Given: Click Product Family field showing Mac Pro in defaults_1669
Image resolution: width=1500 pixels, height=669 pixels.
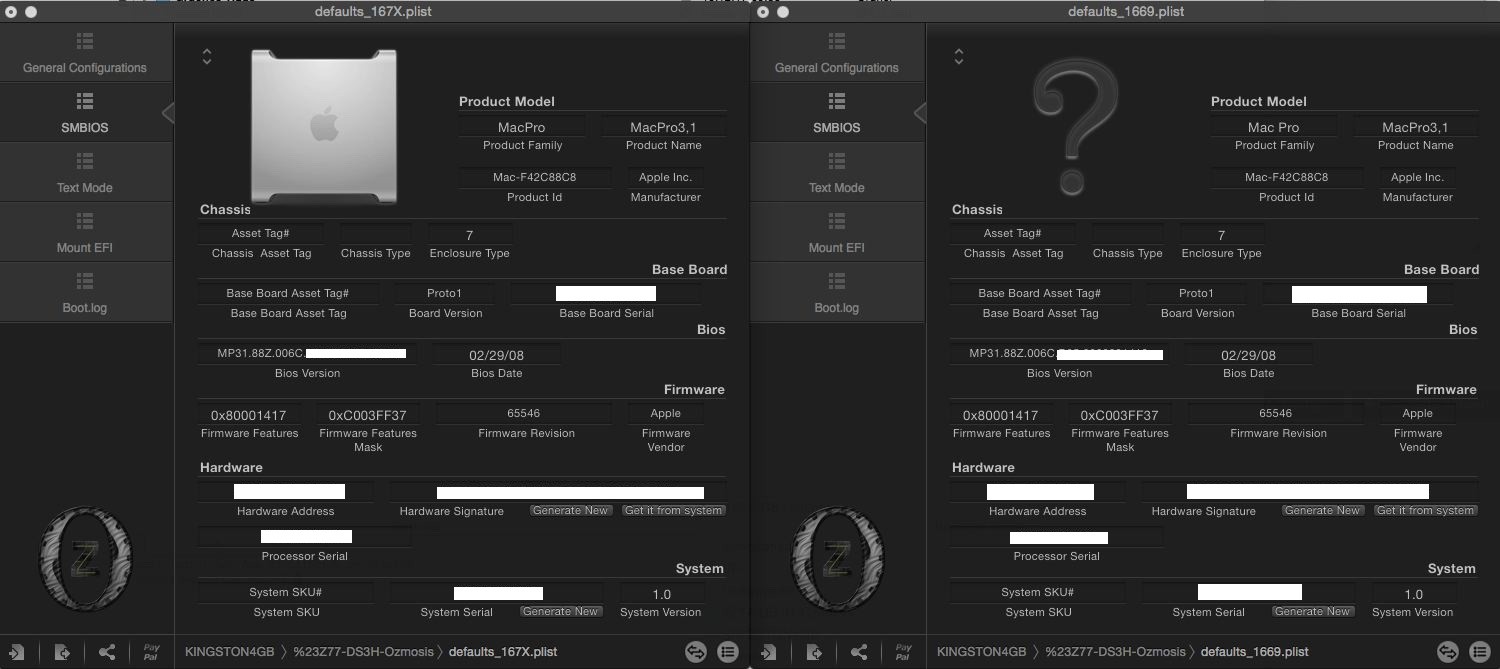Looking at the screenshot, I should (1274, 127).
